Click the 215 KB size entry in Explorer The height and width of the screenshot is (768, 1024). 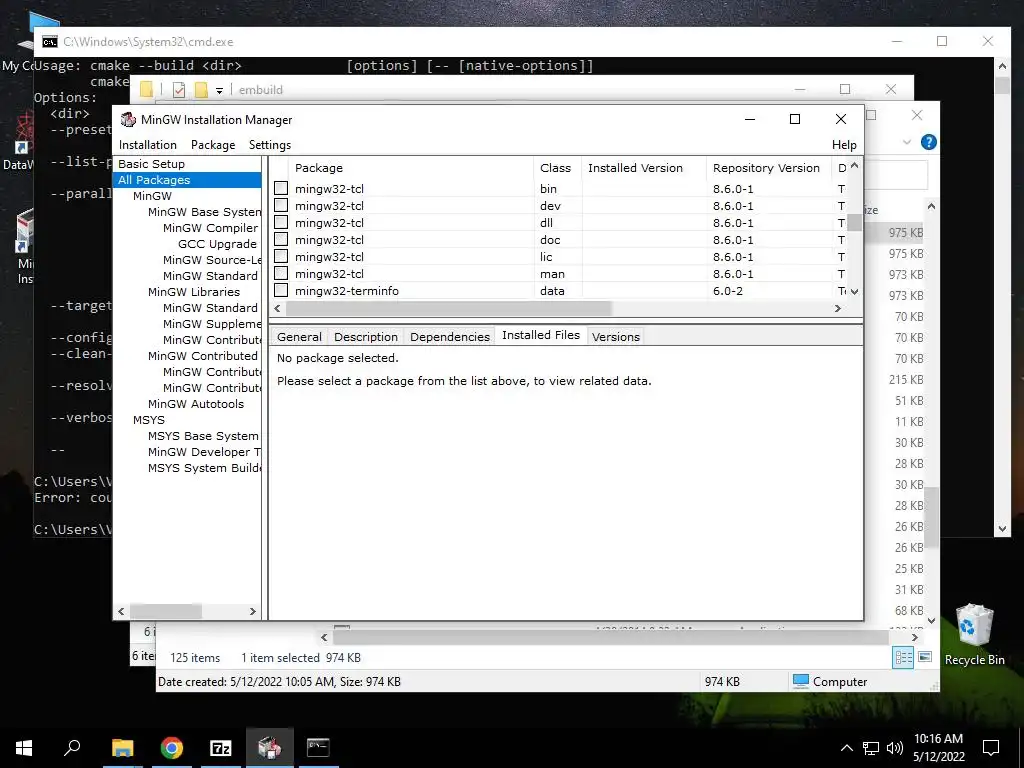905,379
